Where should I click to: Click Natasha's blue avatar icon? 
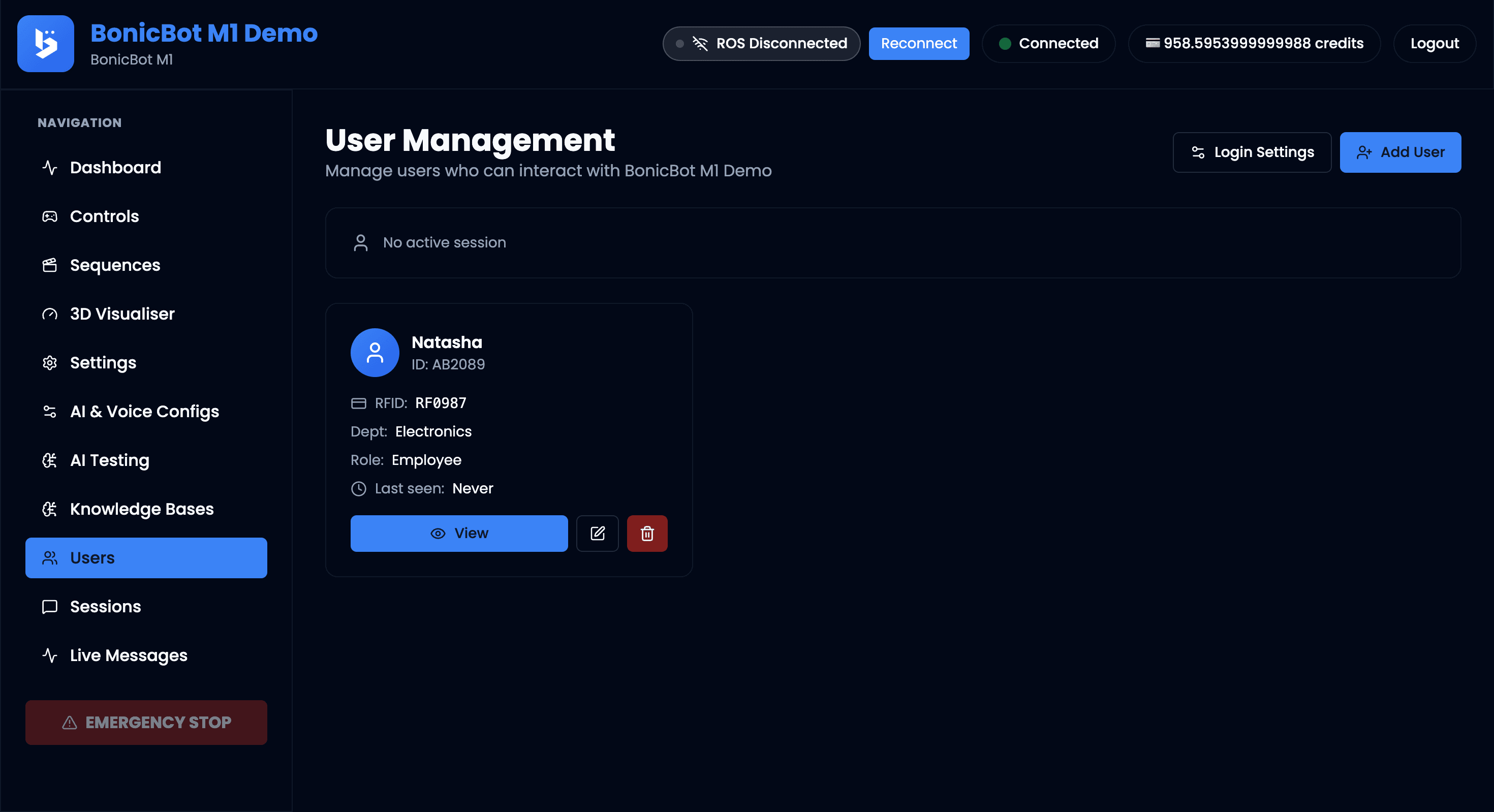375,352
